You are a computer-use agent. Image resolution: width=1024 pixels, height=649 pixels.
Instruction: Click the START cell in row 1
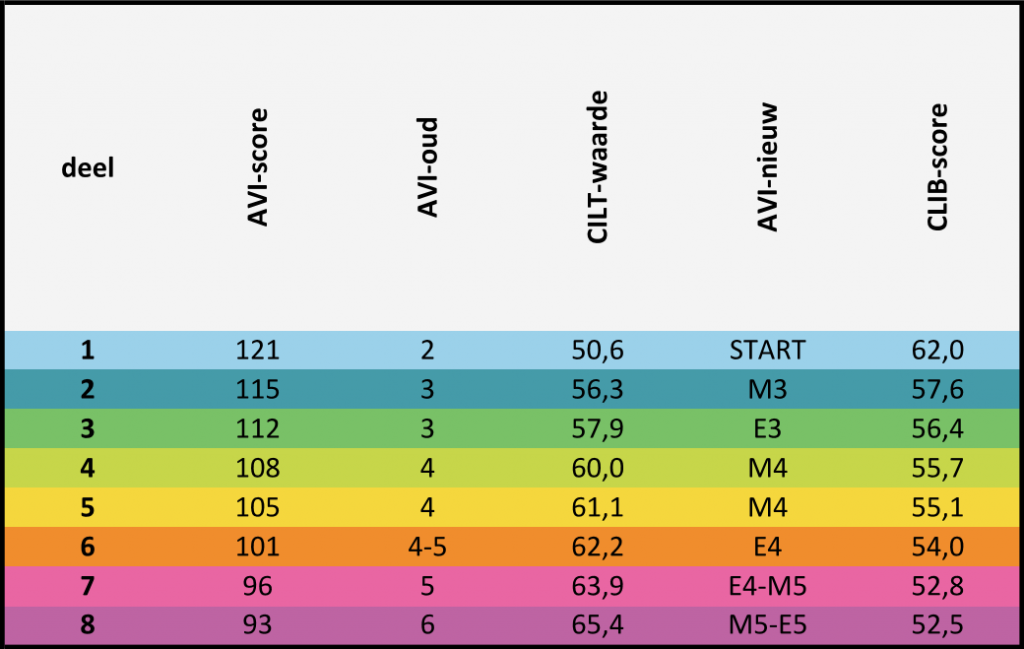(x=768, y=350)
